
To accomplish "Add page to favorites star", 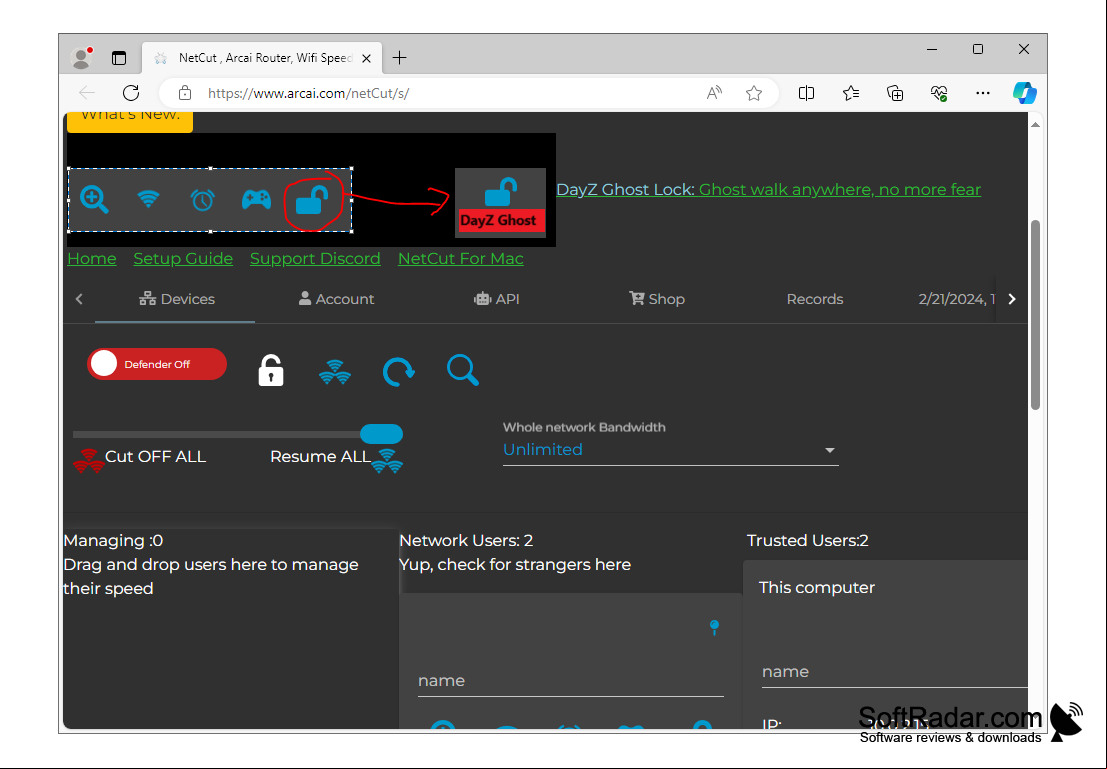I will point(754,93).
